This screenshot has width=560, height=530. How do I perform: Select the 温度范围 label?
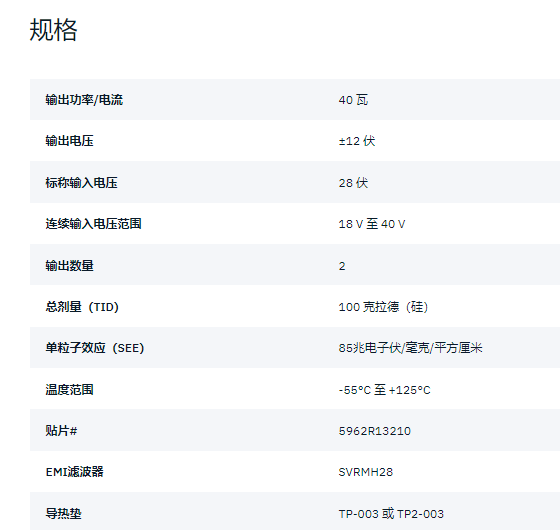[69, 389]
